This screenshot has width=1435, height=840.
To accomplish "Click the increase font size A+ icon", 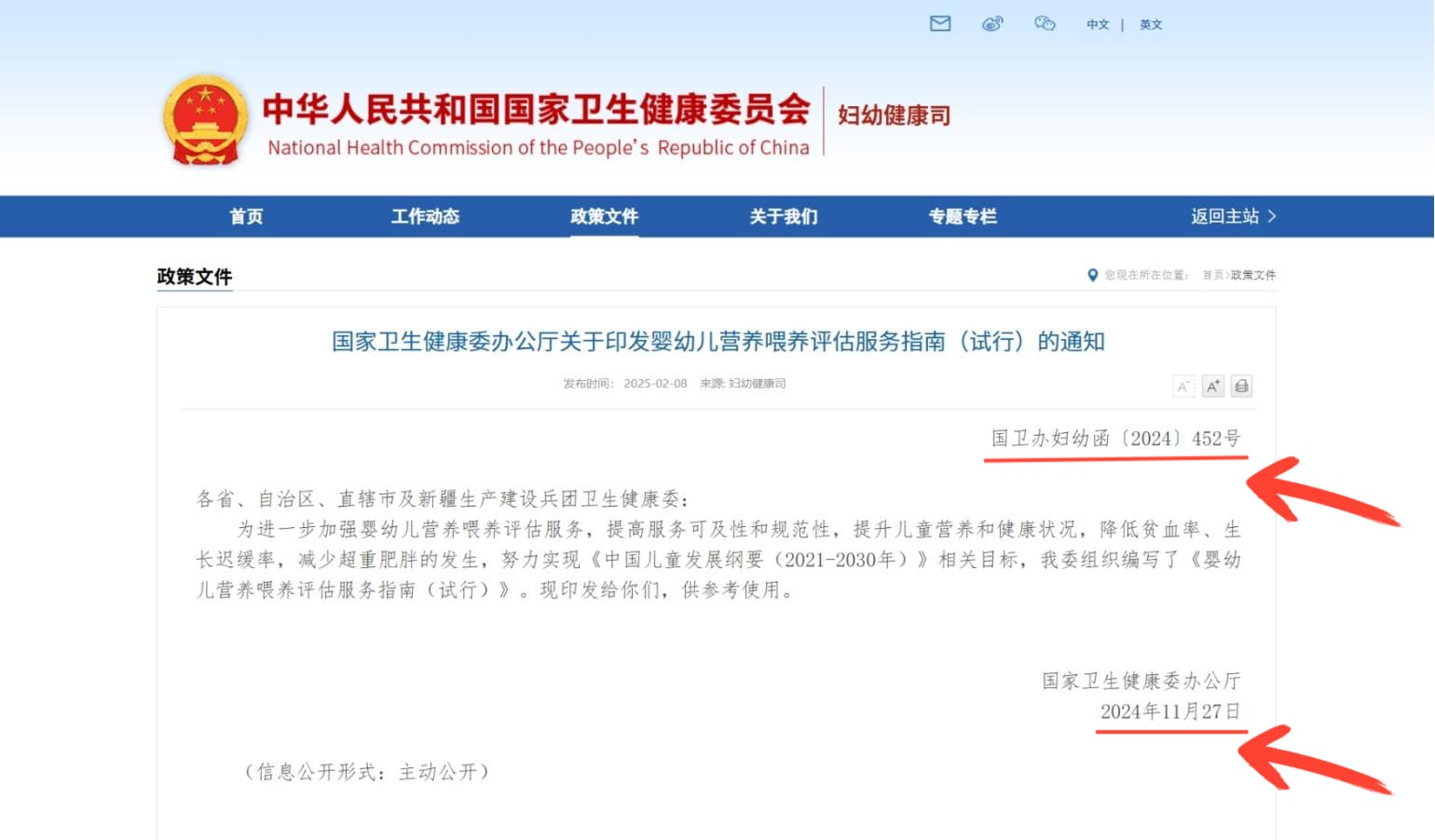I will [x=1212, y=386].
